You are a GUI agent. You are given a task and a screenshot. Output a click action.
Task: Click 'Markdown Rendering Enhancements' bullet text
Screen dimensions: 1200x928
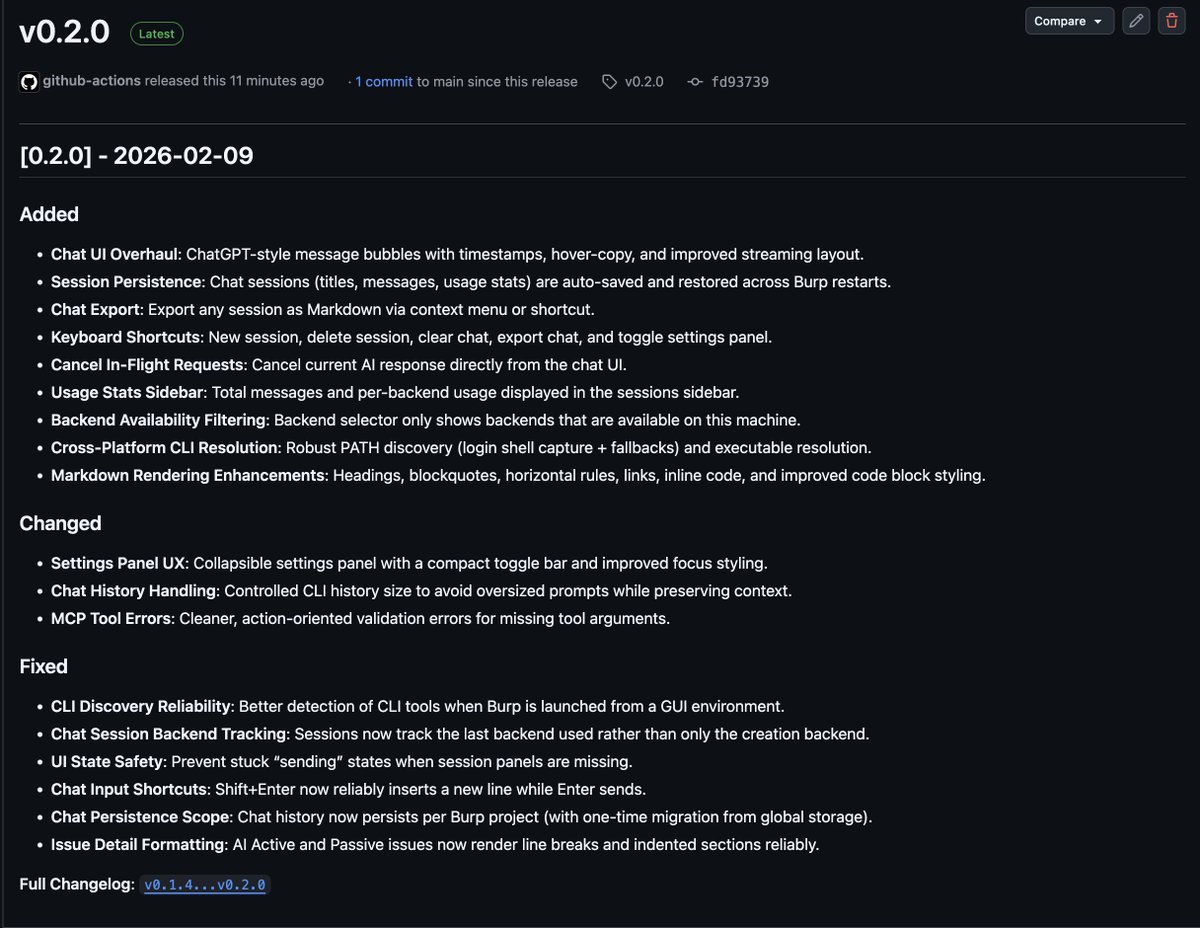pos(188,475)
